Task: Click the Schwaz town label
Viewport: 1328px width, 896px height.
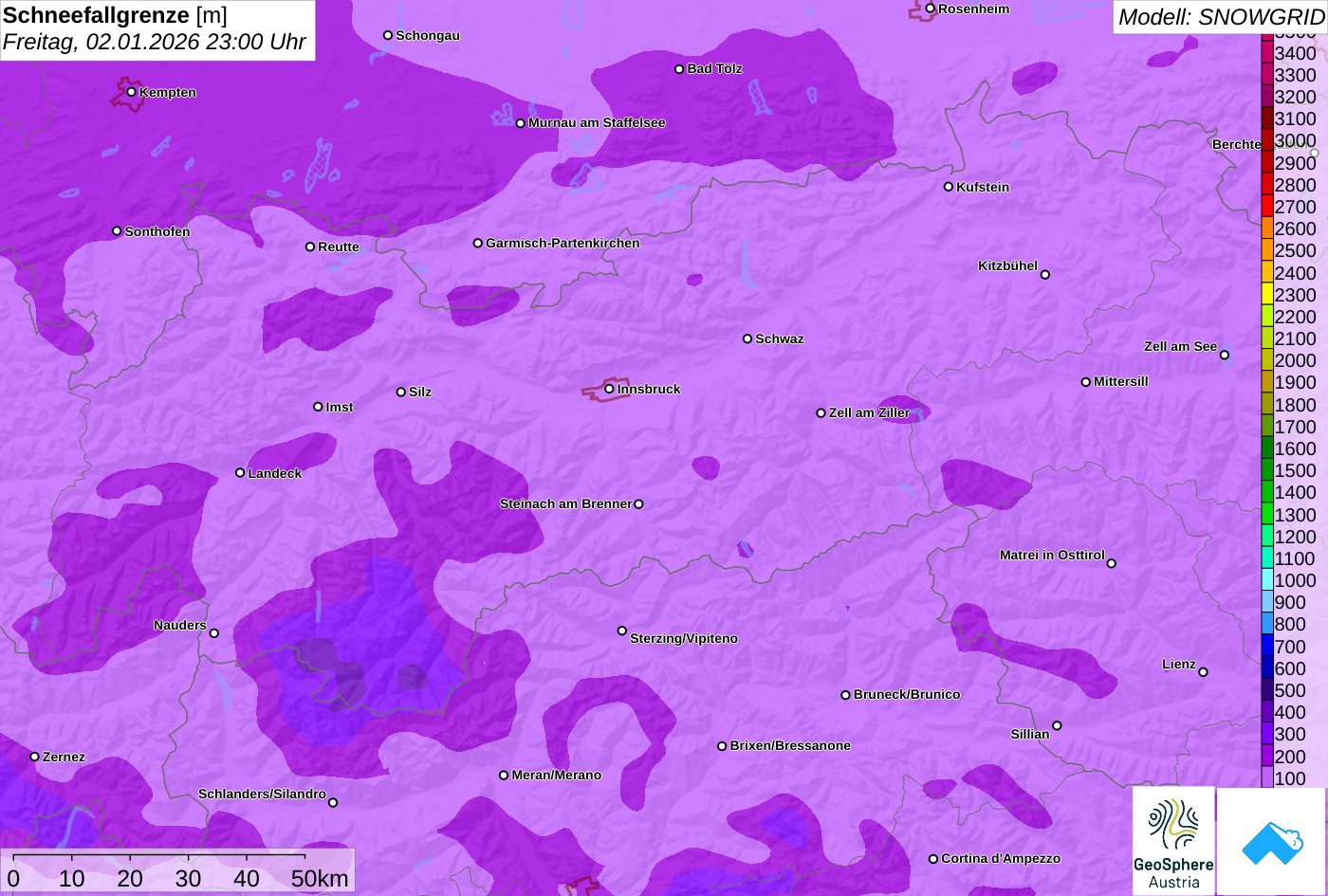Action: click(780, 338)
